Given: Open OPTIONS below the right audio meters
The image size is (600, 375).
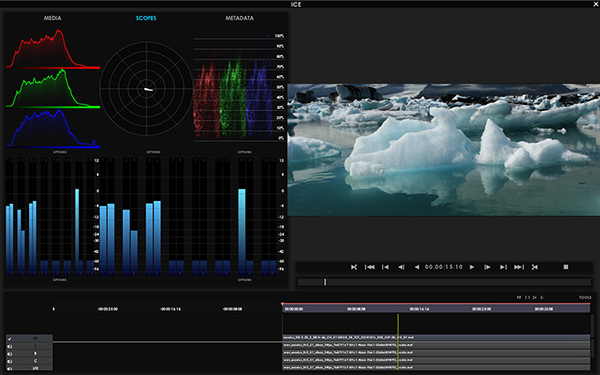Looking at the screenshot, I should pos(245,280).
